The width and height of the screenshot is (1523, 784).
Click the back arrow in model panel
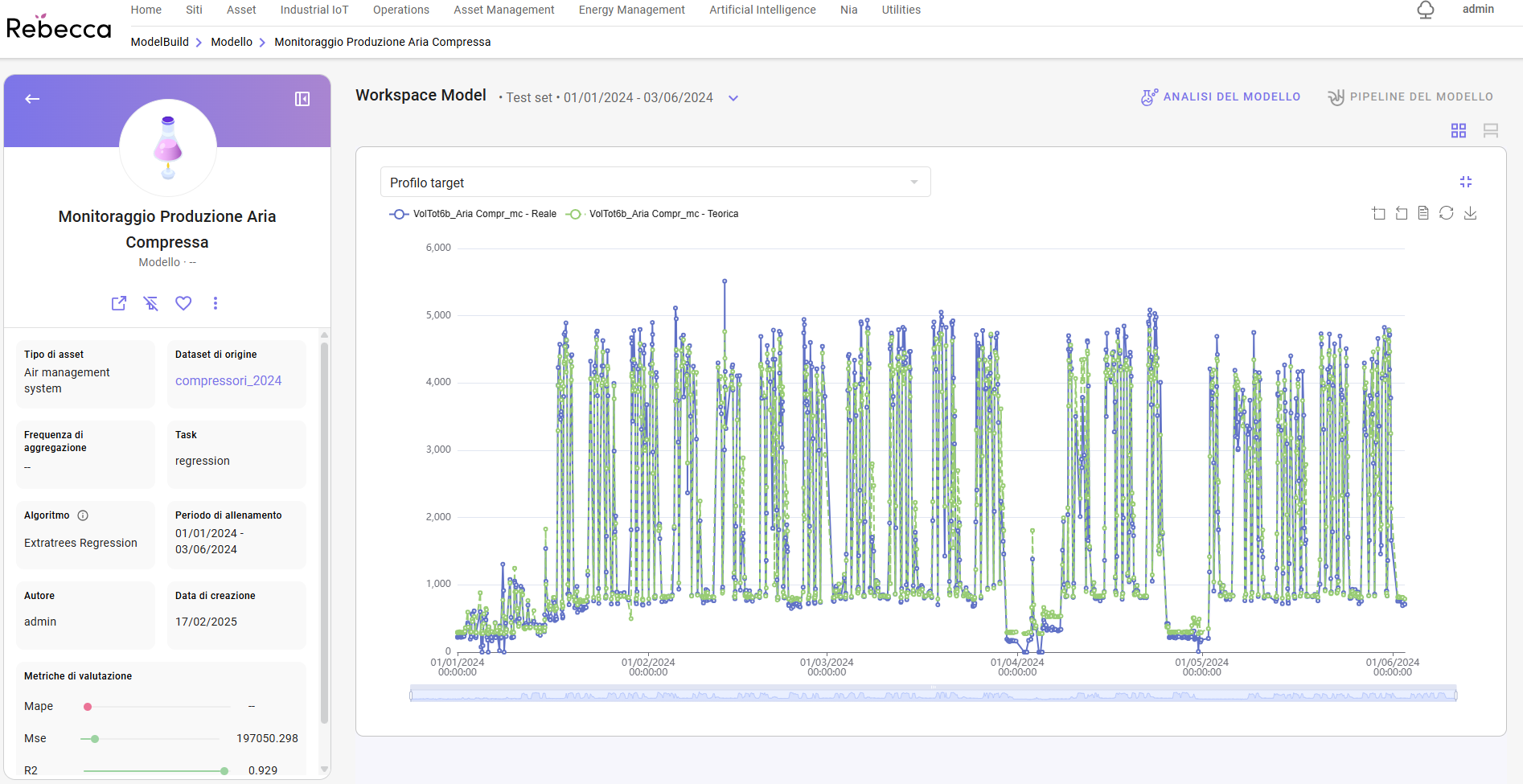pyautogui.click(x=32, y=99)
